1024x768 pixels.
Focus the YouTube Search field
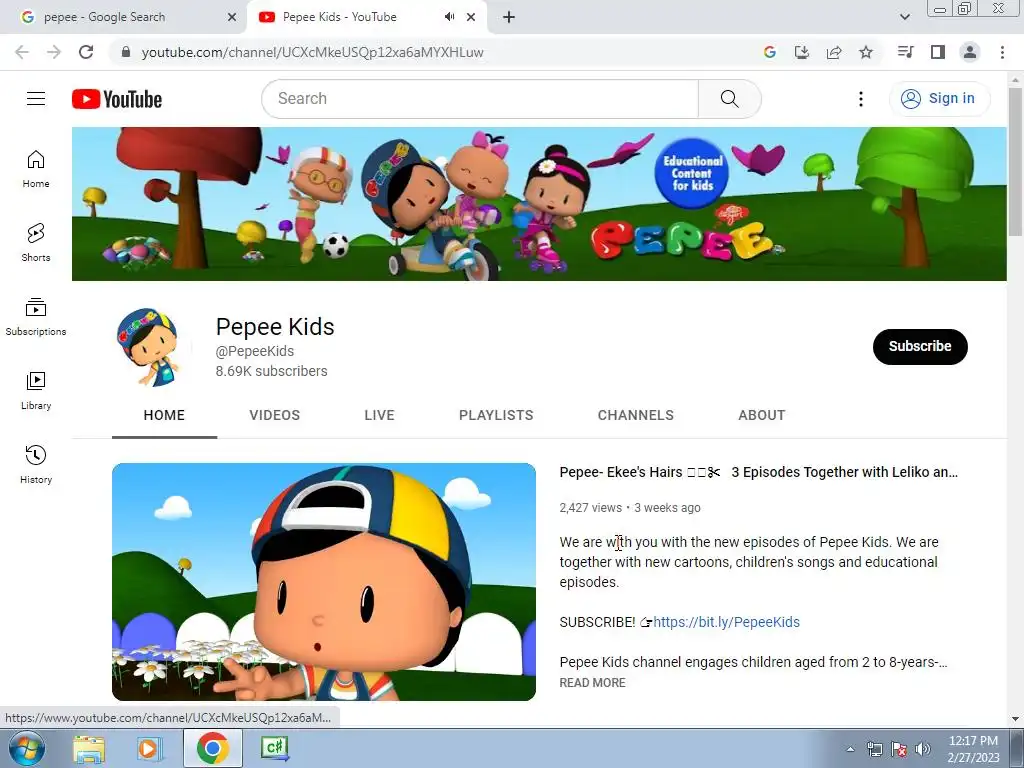tap(480, 99)
